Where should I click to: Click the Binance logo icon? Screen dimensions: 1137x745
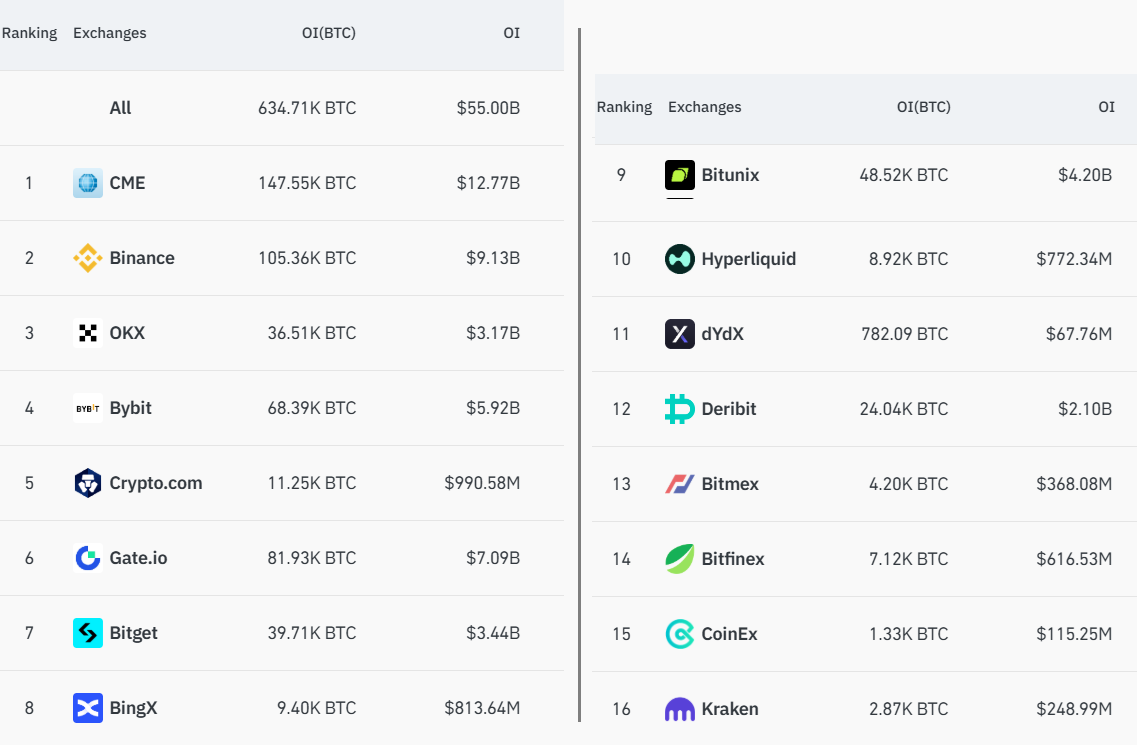click(x=88, y=258)
